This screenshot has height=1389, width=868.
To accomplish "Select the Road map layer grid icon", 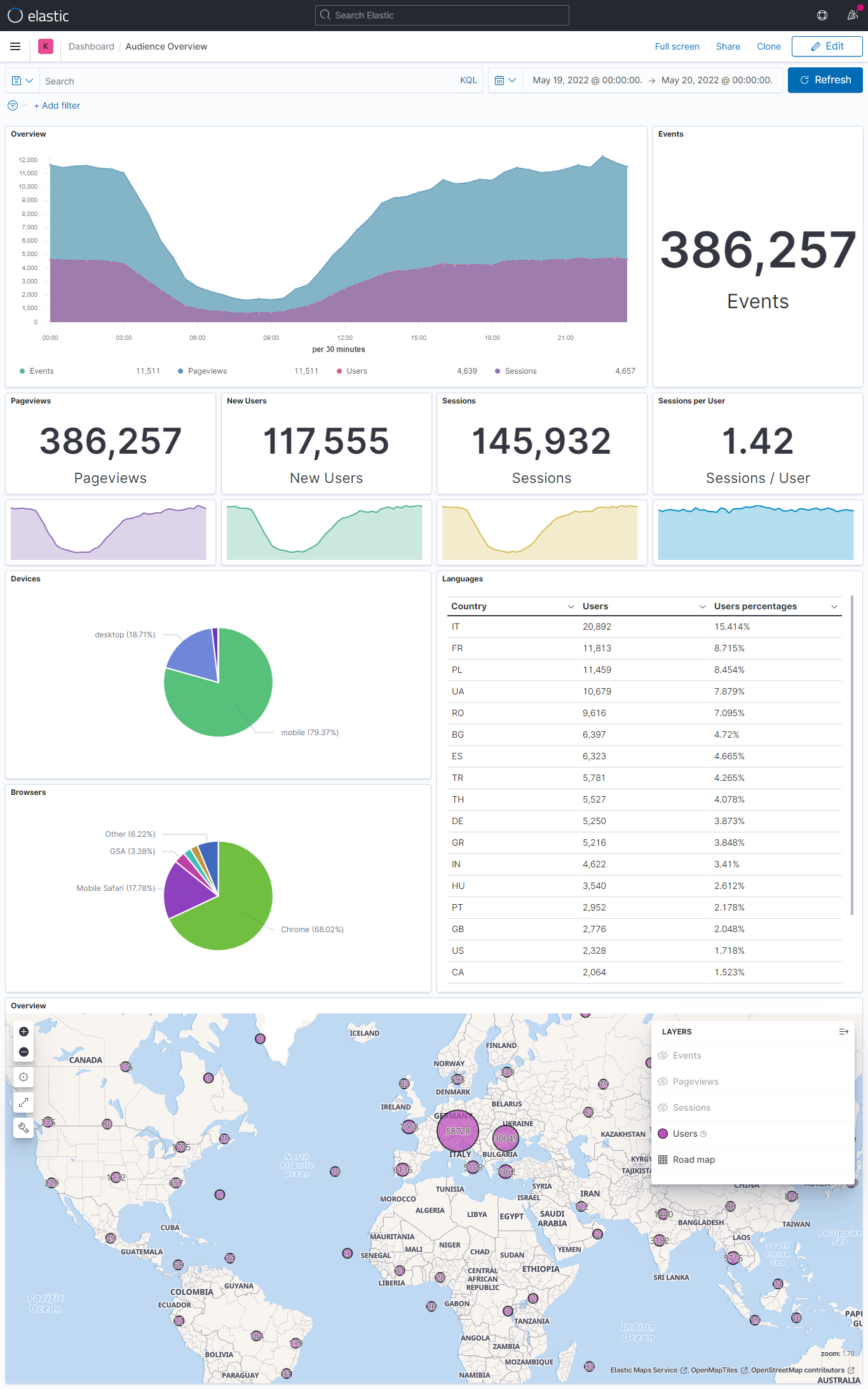I will tap(663, 1160).
